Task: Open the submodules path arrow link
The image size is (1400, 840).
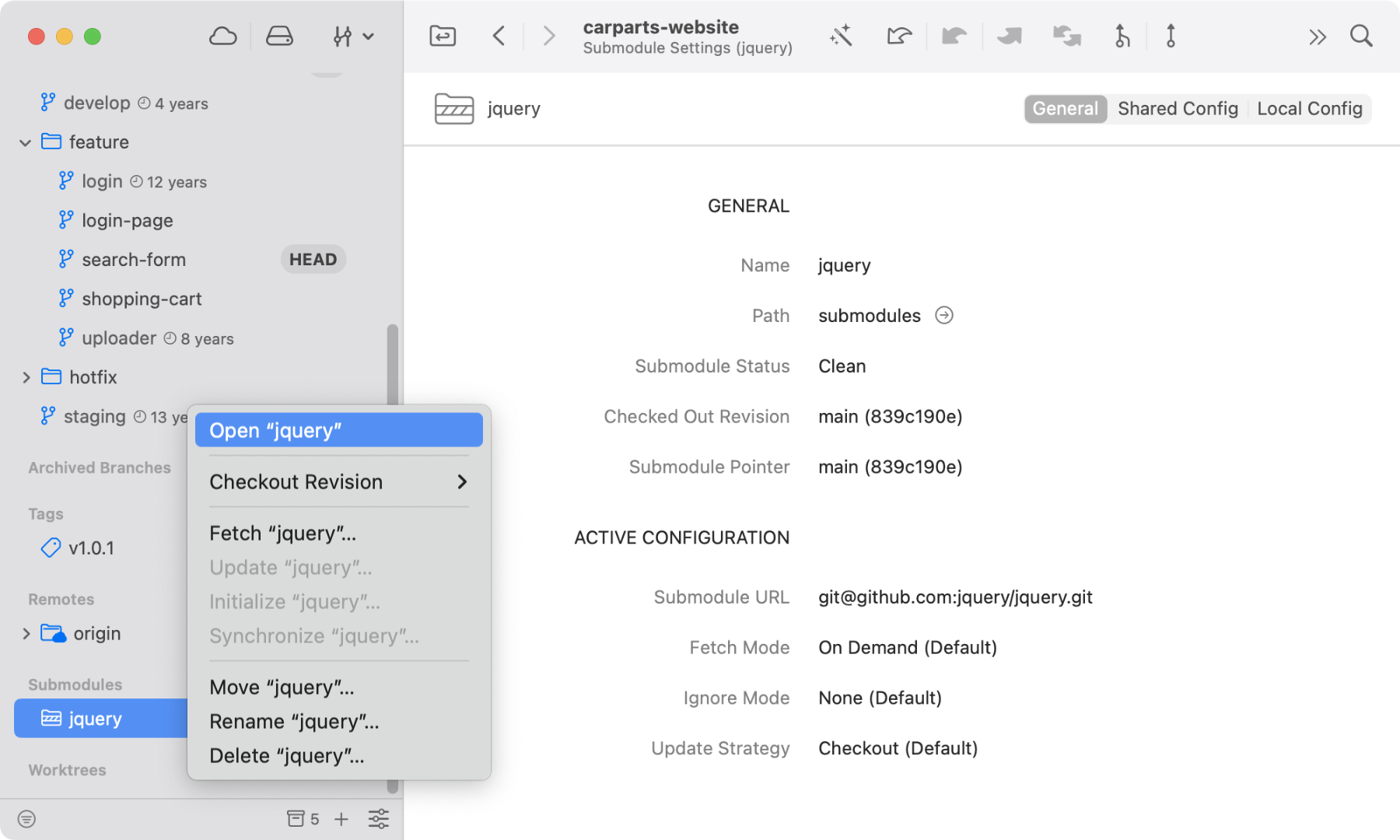Action: pos(946,315)
